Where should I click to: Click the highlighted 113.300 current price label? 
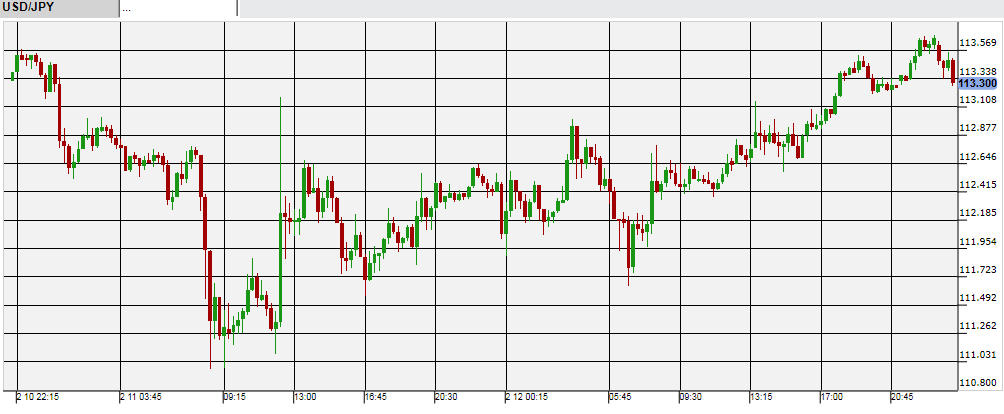977,84
